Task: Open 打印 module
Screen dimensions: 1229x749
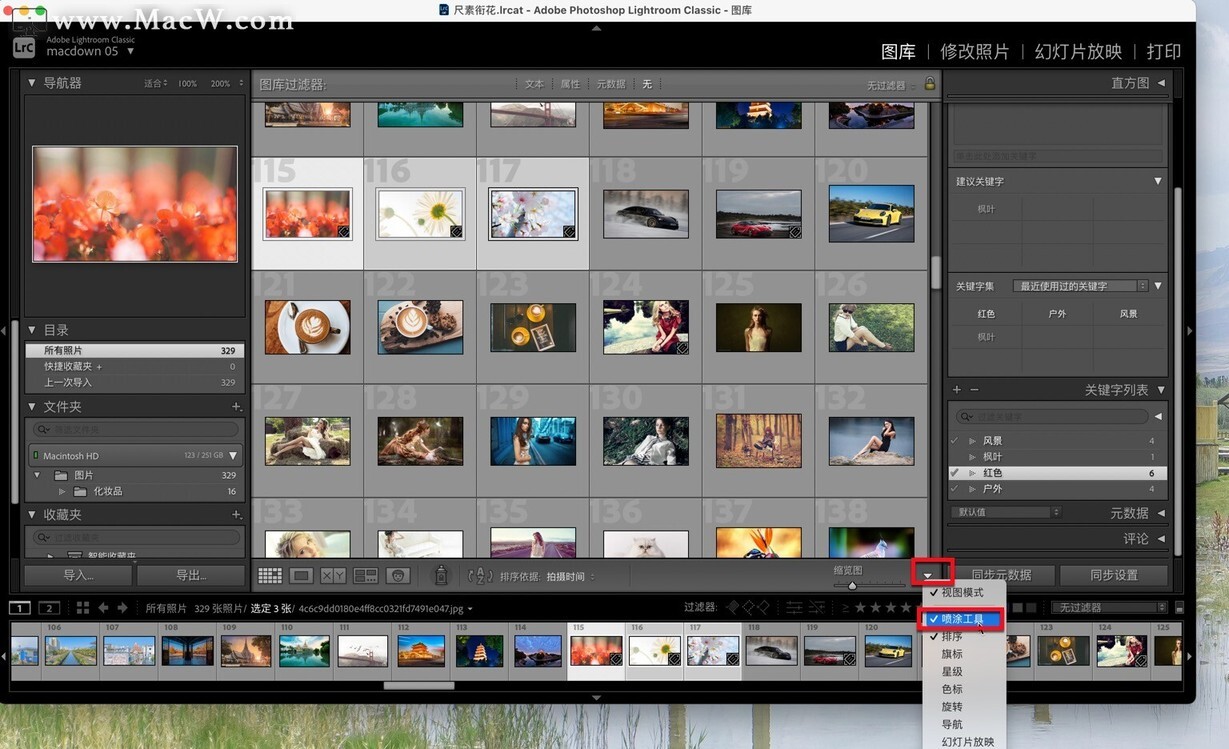Action: pyautogui.click(x=1164, y=52)
